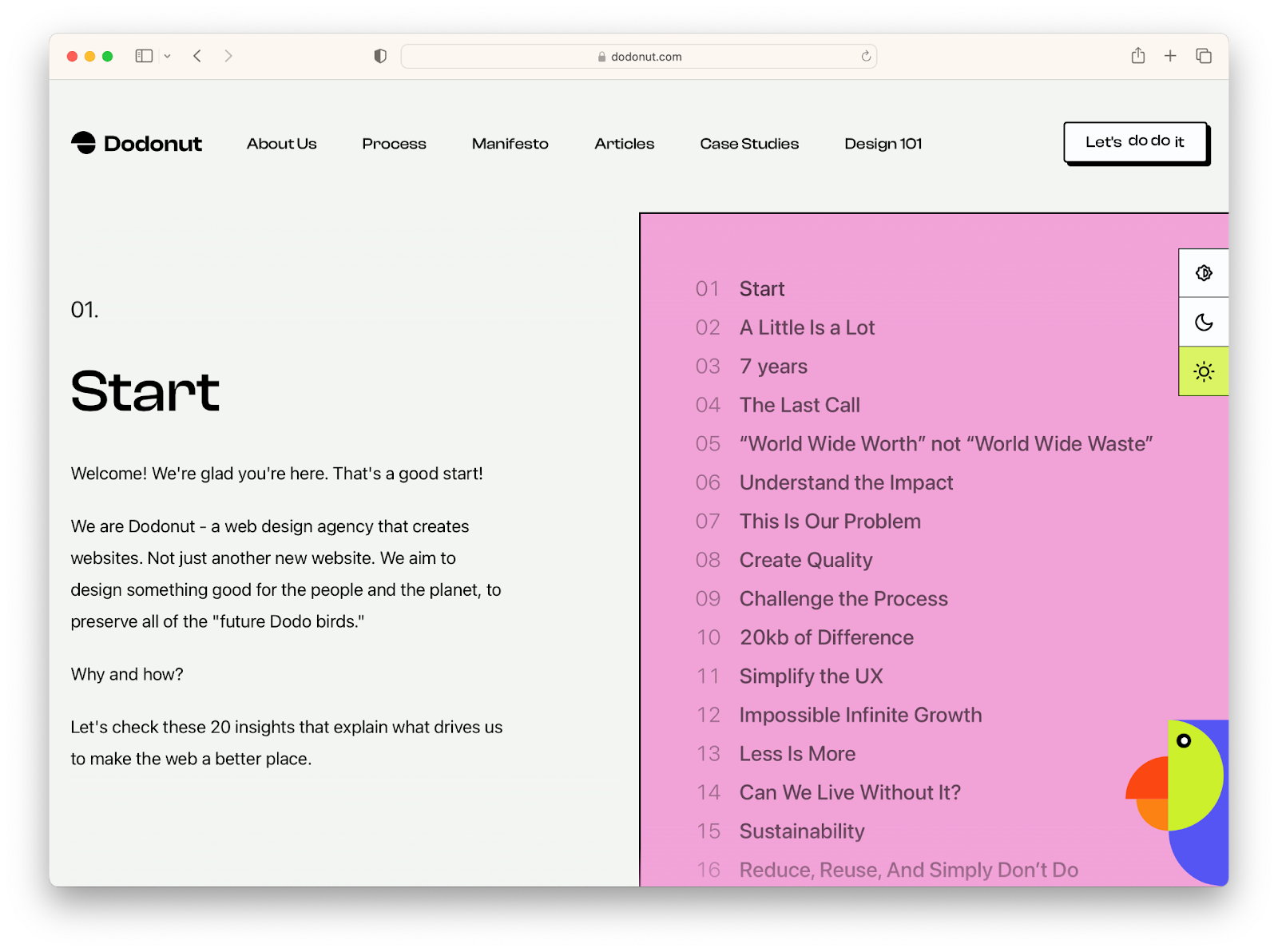Open the About Us menu item
The image size is (1278, 952).
pyautogui.click(x=282, y=144)
